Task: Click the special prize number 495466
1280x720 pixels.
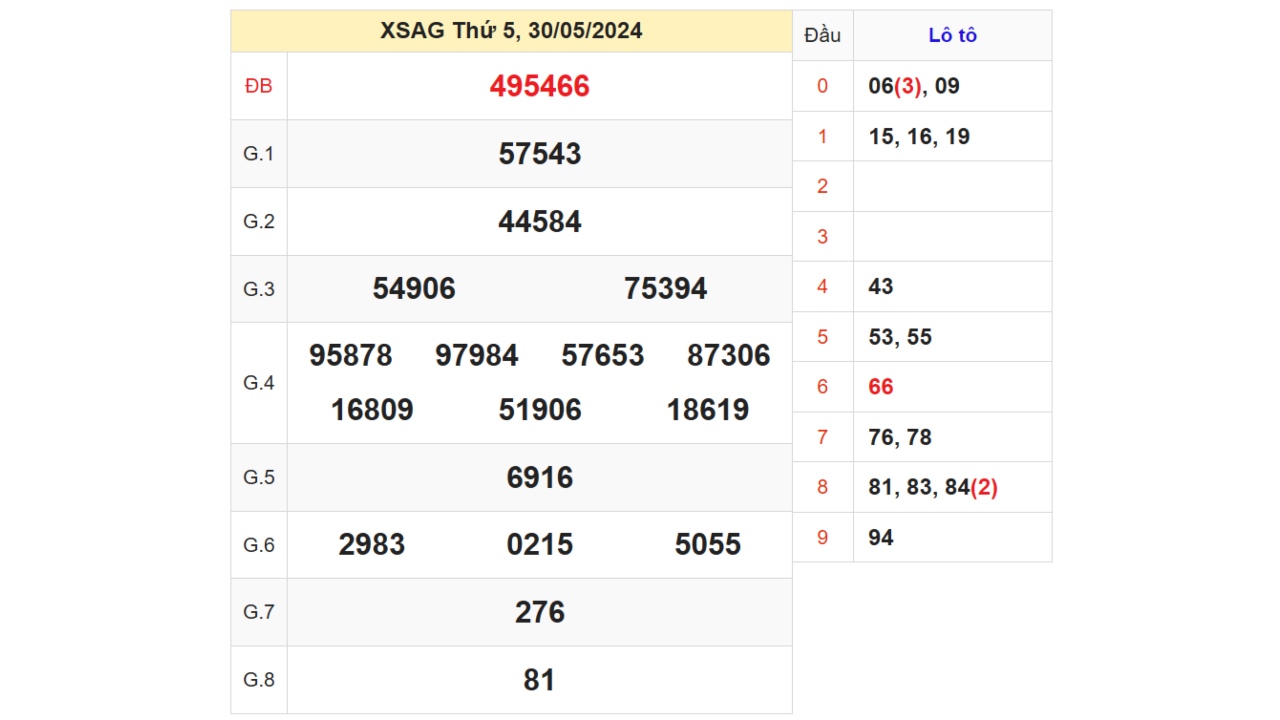Action: tap(540, 86)
